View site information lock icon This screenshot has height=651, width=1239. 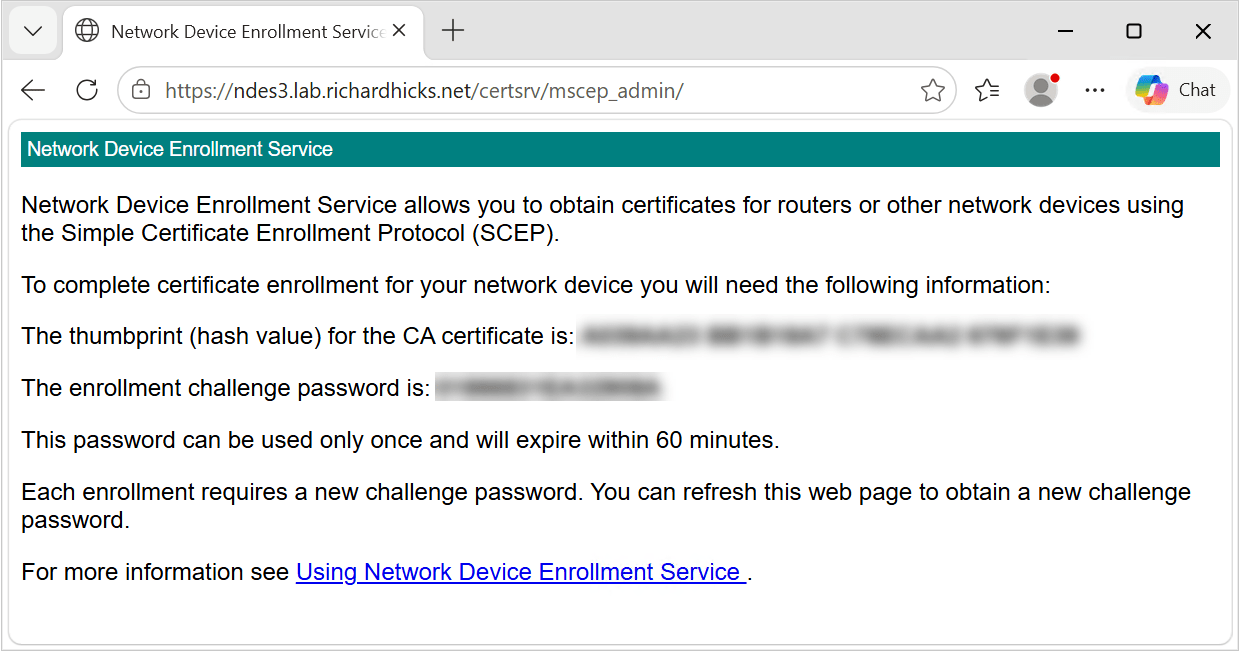click(141, 90)
